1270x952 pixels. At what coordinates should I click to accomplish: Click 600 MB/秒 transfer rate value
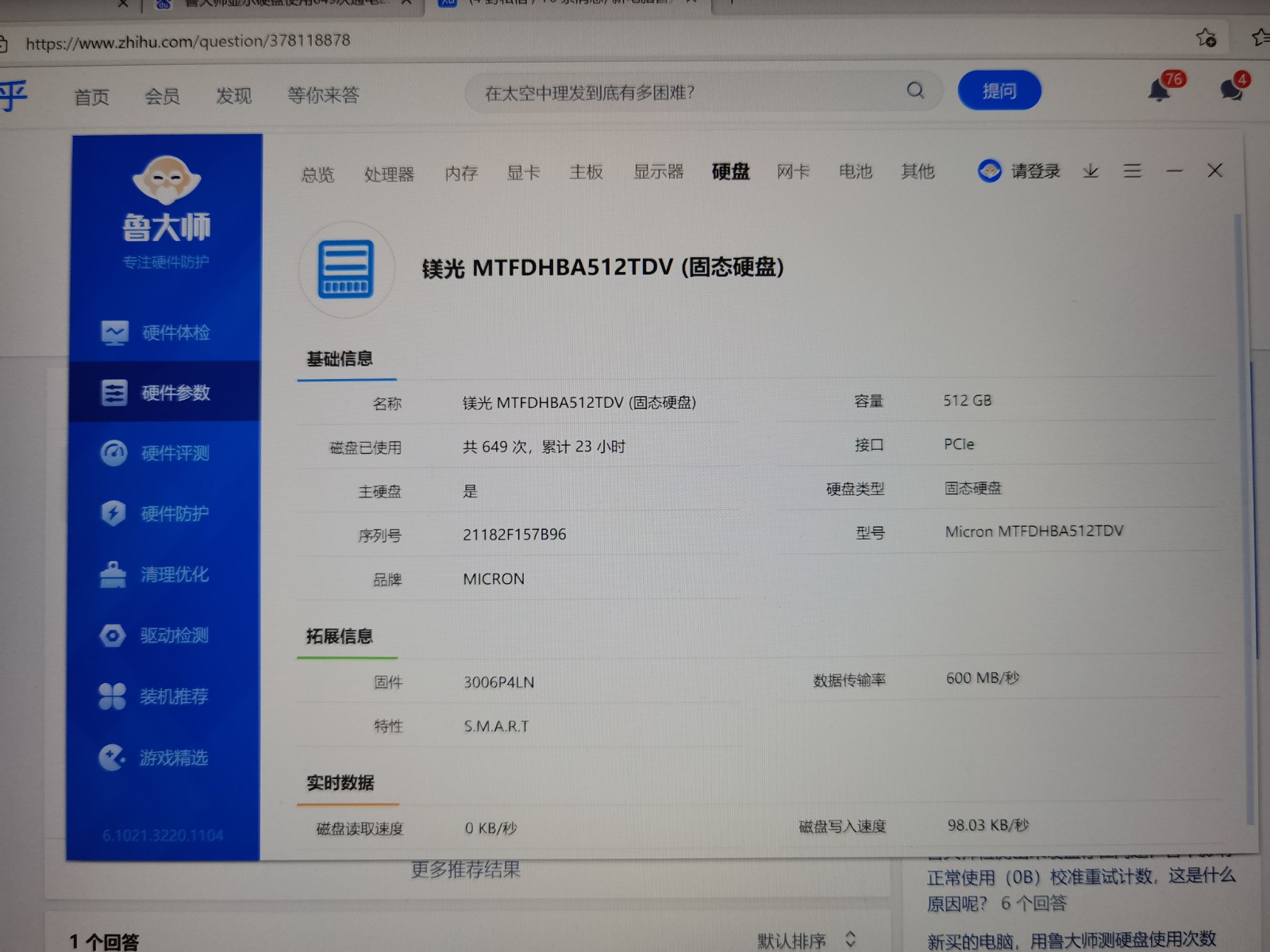[x=983, y=678]
